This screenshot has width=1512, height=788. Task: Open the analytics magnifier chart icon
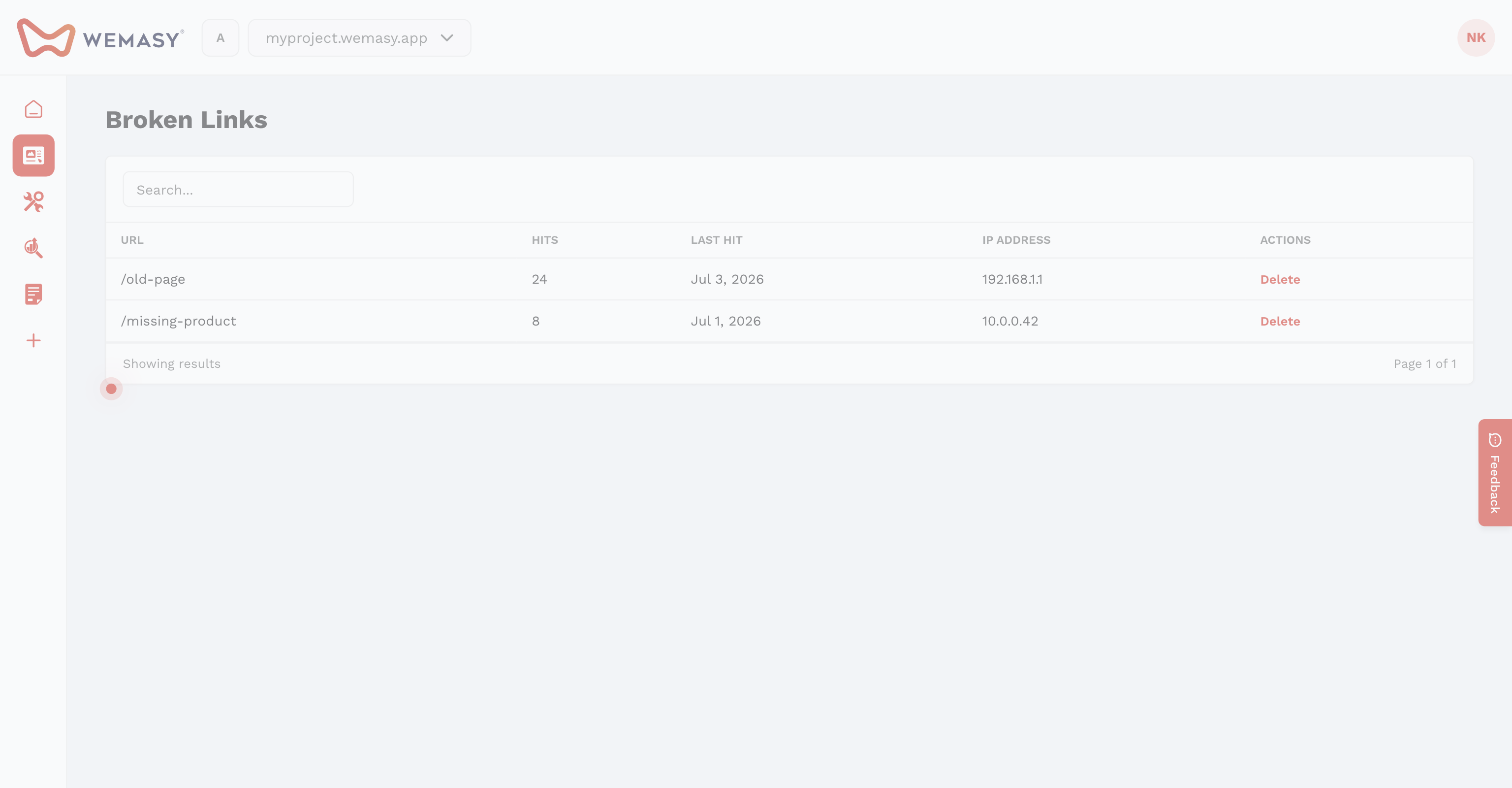click(33, 248)
